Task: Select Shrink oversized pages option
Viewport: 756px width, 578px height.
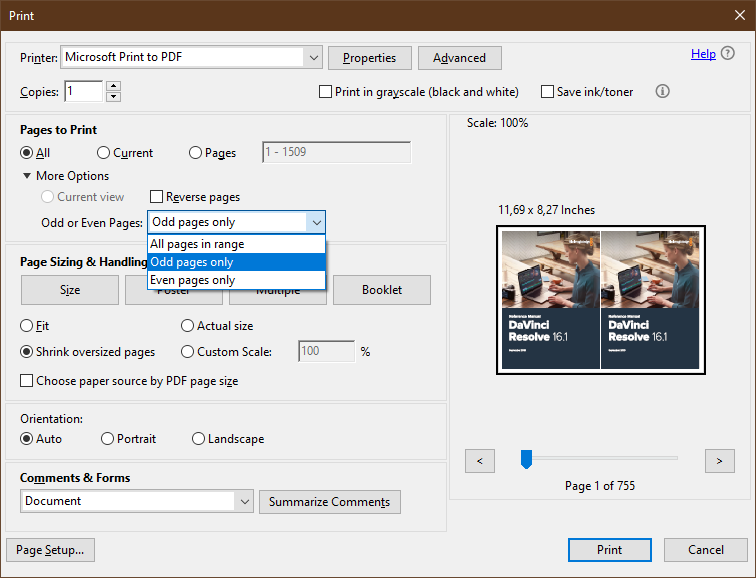Action: [27, 352]
